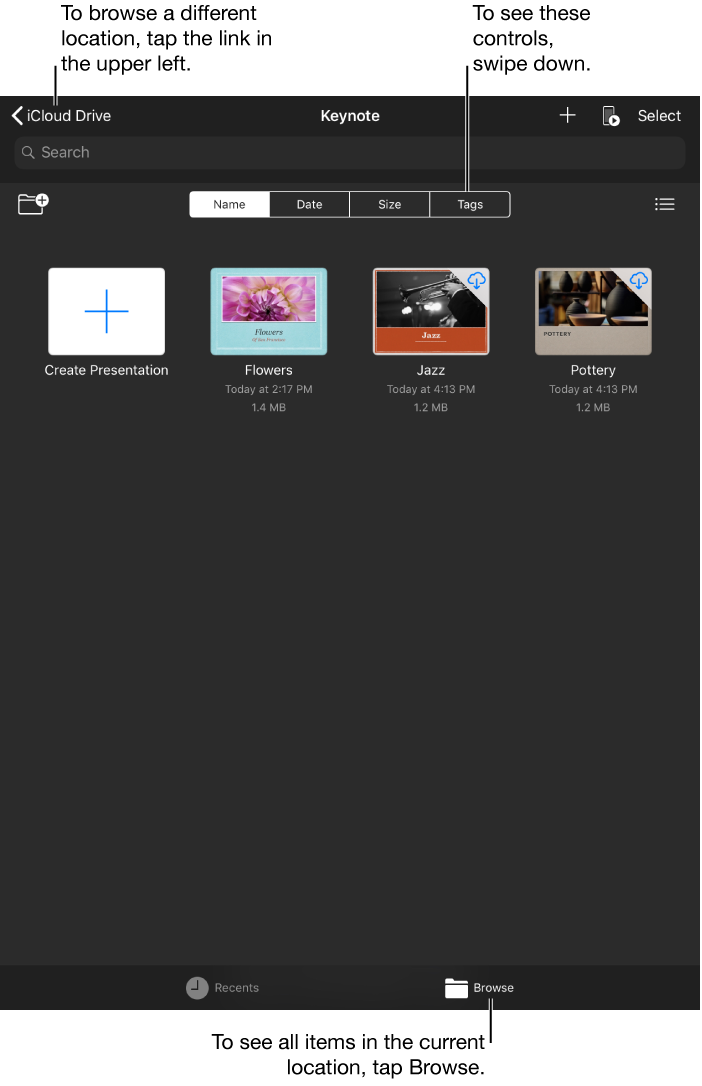Download Pottery via its cloud icon

[x=638, y=280]
